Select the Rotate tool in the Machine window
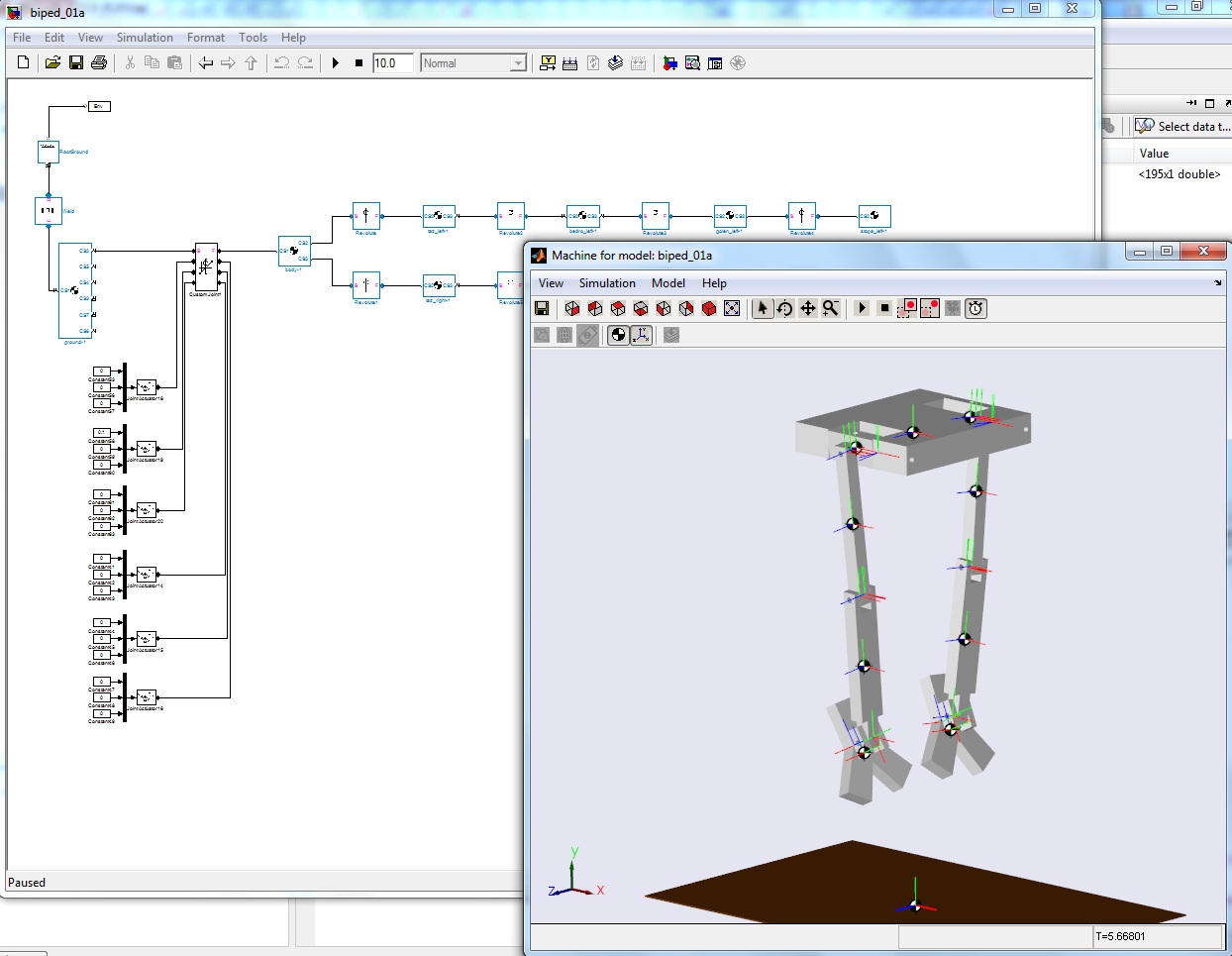This screenshot has height=956, width=1232. 784,309
